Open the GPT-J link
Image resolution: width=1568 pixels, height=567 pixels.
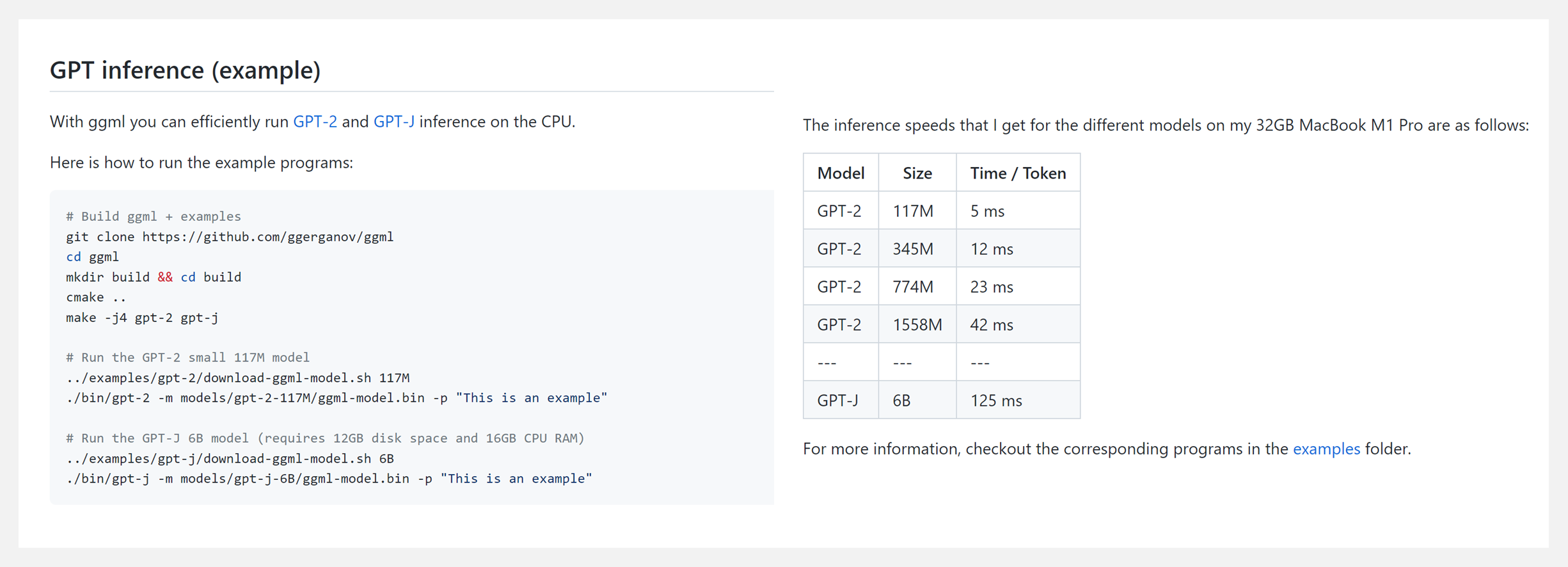(393, 122)
